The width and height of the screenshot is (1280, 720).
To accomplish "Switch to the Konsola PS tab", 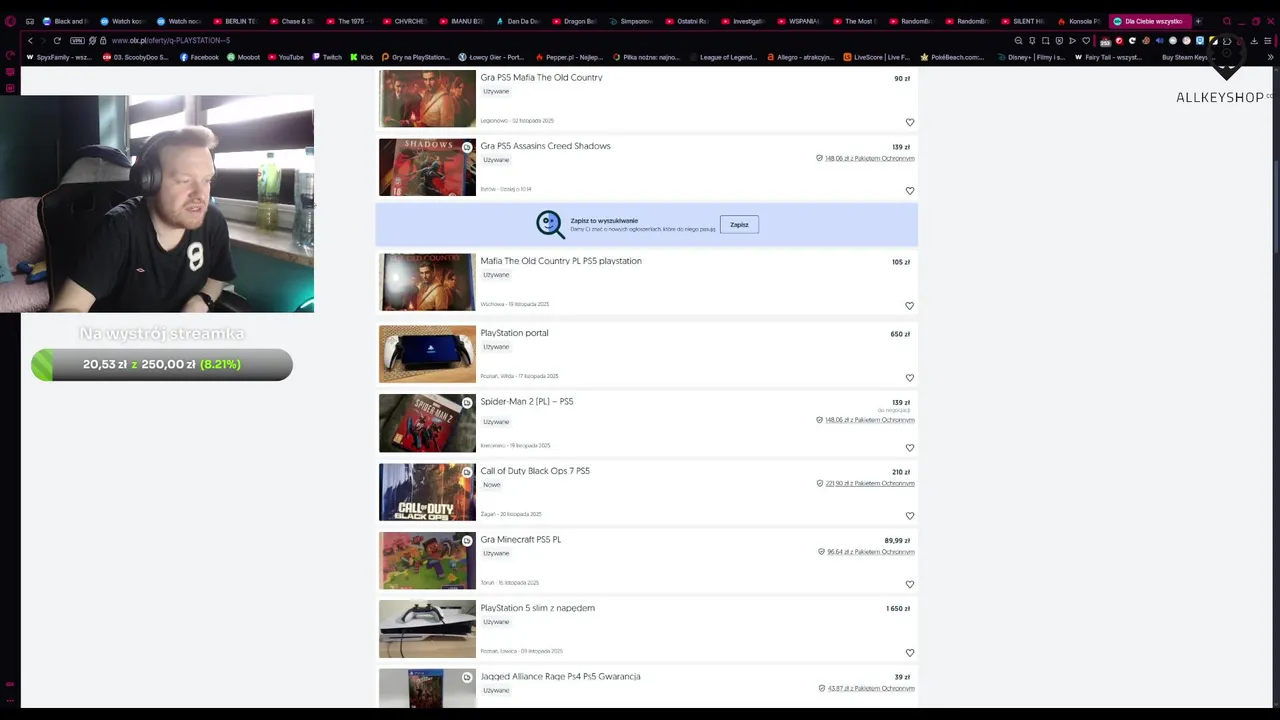I will click(1079, 21).
